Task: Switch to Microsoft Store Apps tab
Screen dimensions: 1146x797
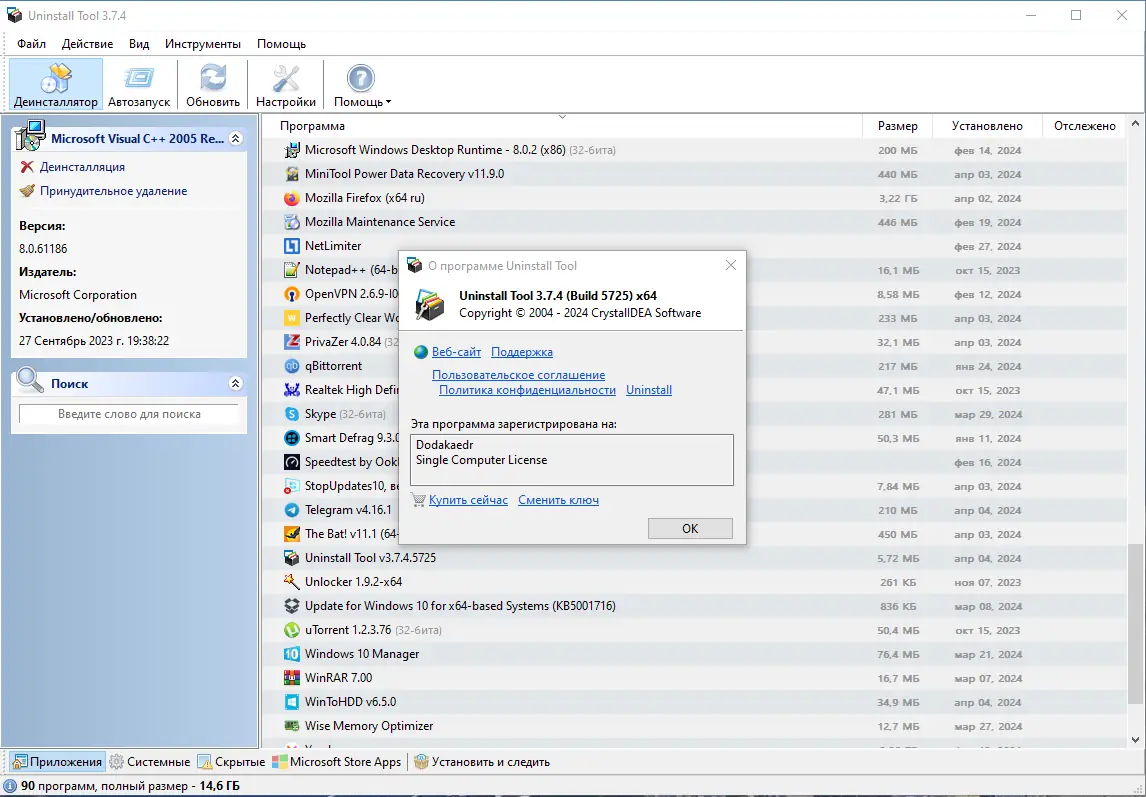Action: click(337, 762)
